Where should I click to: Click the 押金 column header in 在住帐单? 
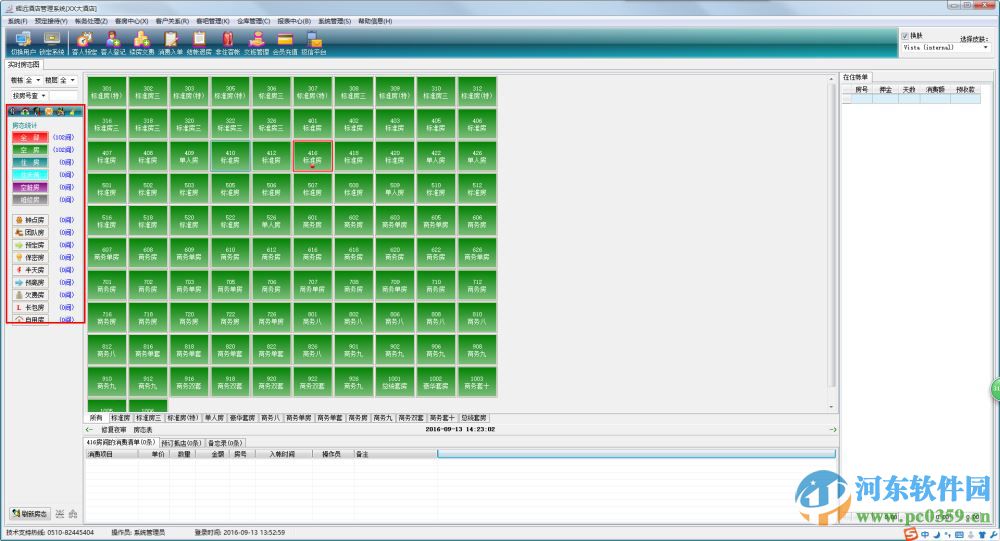(885, 90)
